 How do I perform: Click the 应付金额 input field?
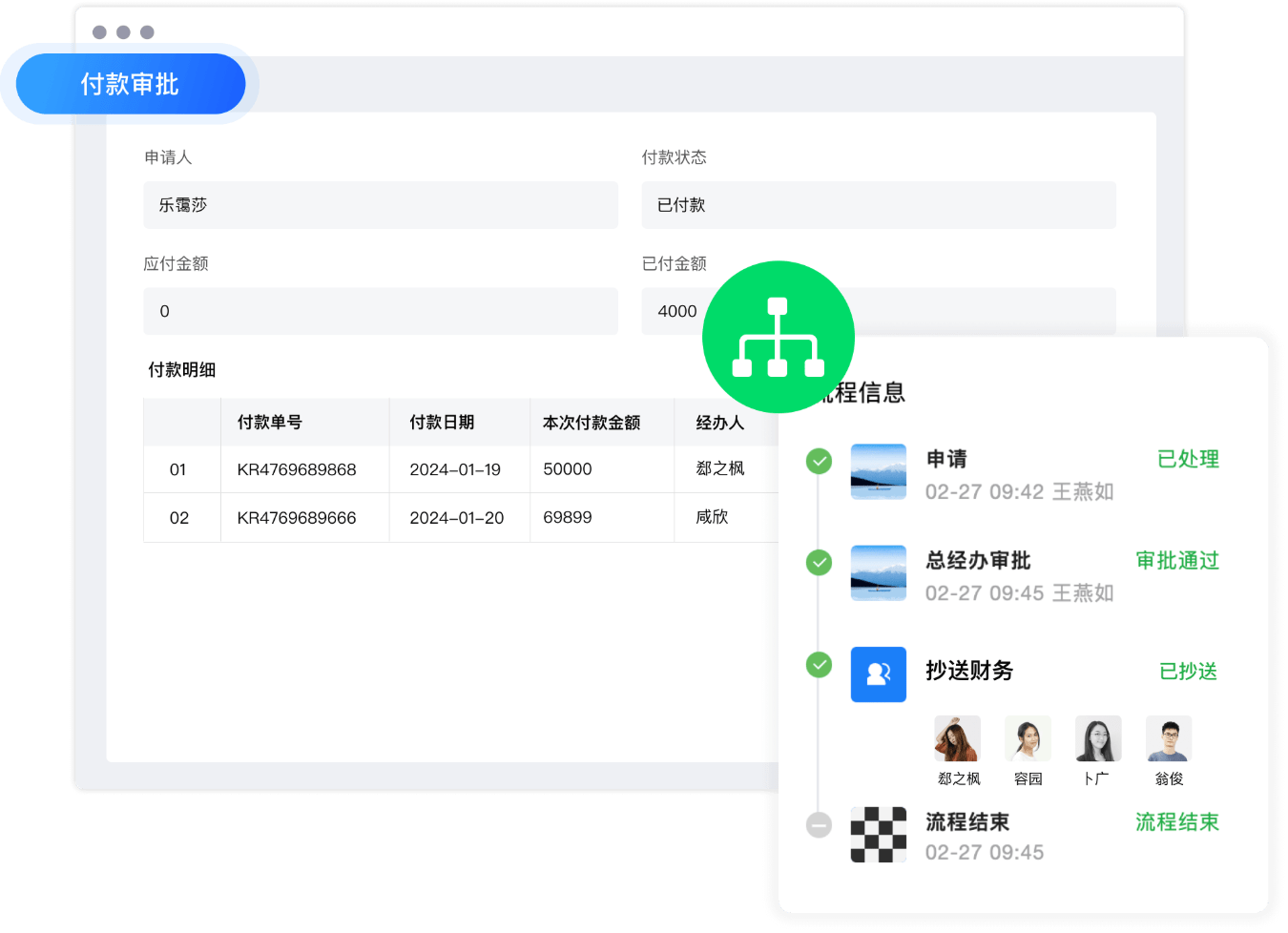[381, 311]
